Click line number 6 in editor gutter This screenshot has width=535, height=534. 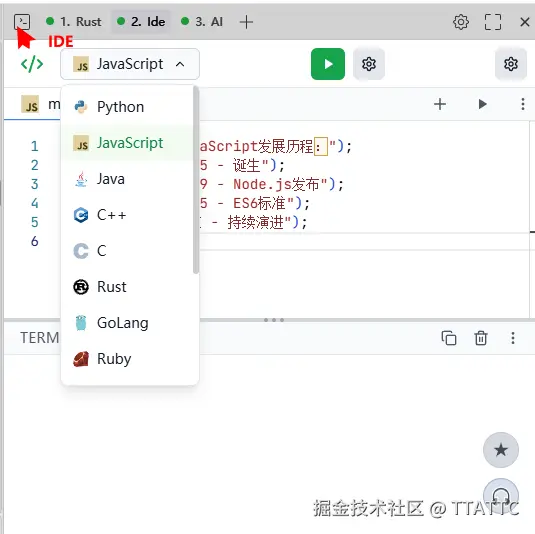point(34,241)
